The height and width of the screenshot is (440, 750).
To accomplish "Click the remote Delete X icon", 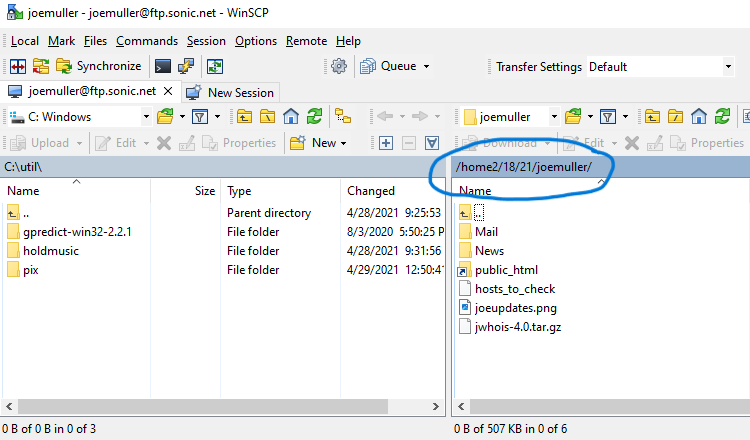I will [631, 143].
